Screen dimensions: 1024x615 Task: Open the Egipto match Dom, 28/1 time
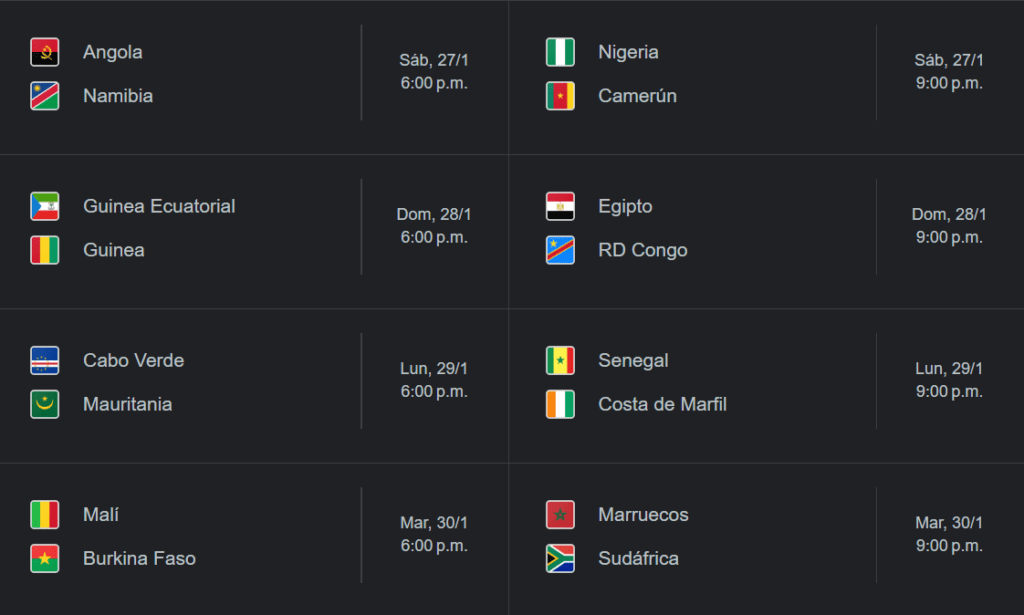click(x=949, y=225)
